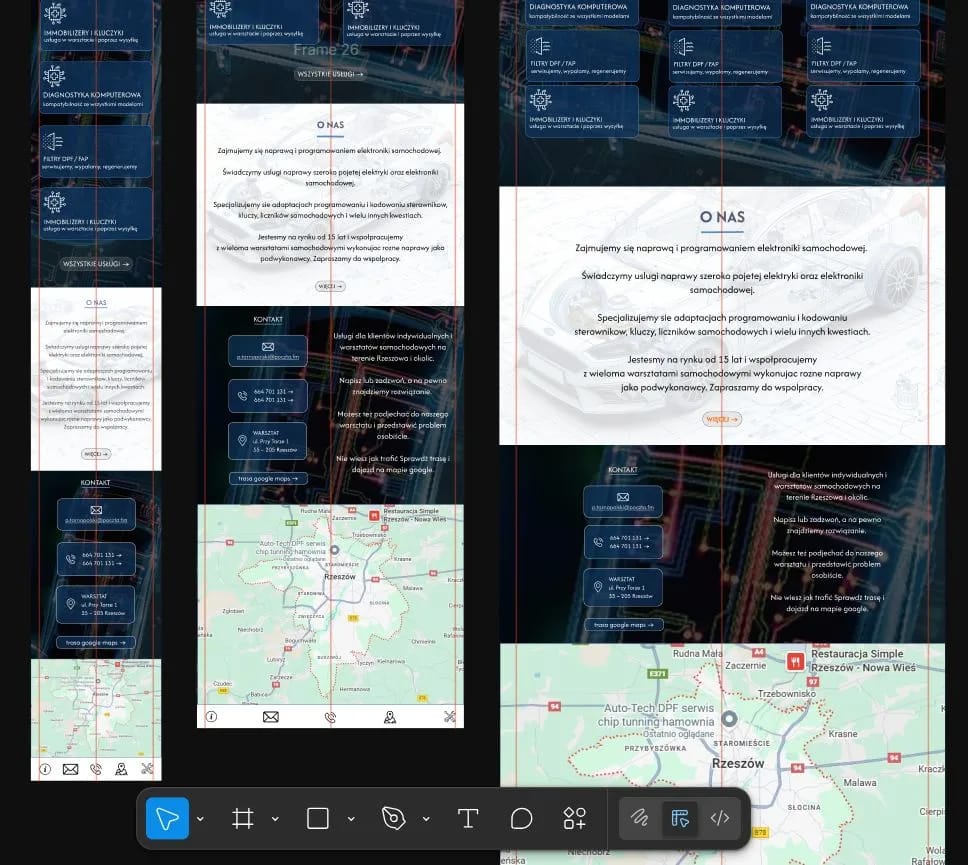Switch to Dev Mode with the code icon
This screenshot has width=968, height=865.
pyautogui.click(x=720, y=818)
